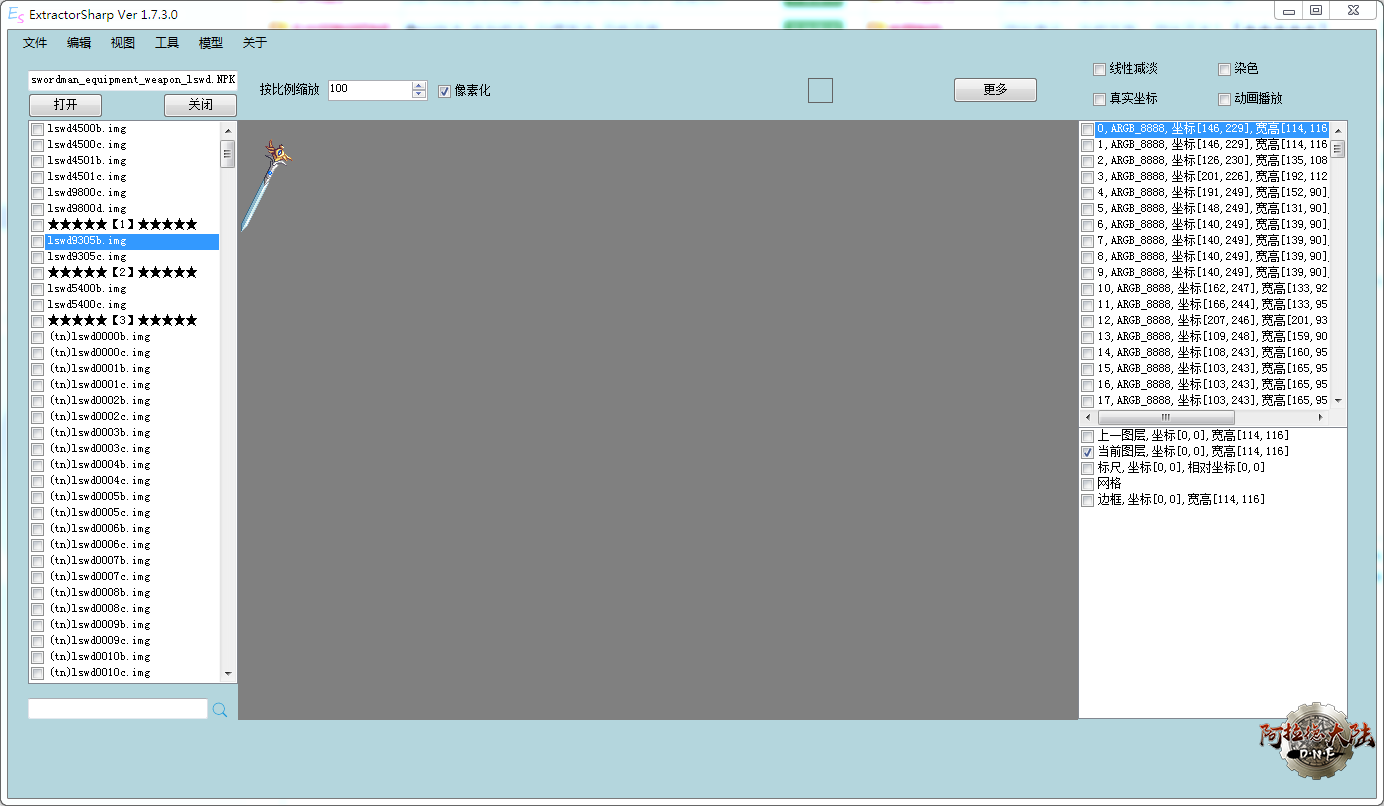Toggle the 像素化 checkbox off
This screenshot has height=806, width=1384.
[445, 91]
